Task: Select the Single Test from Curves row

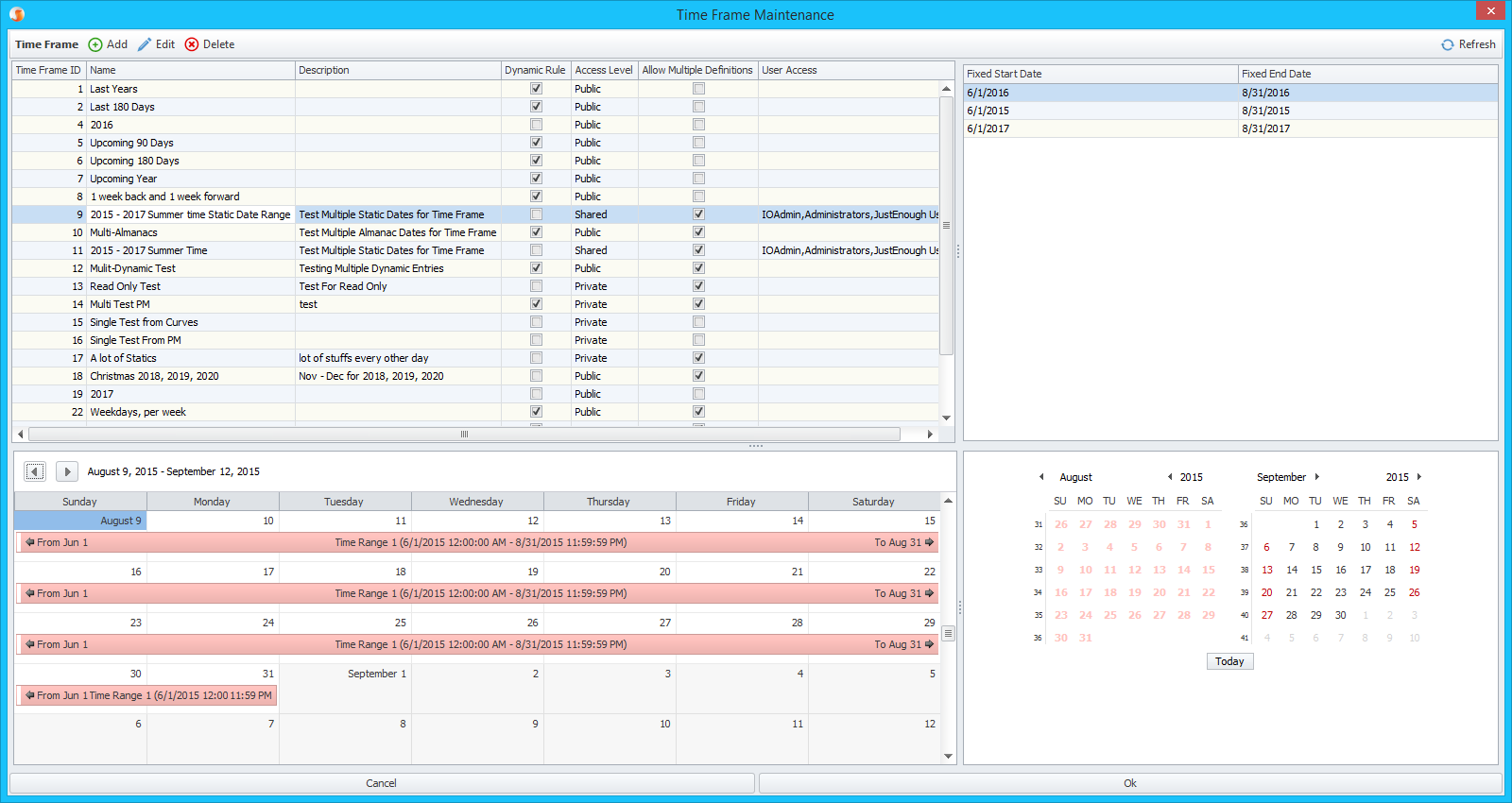Action: (475, 322)
